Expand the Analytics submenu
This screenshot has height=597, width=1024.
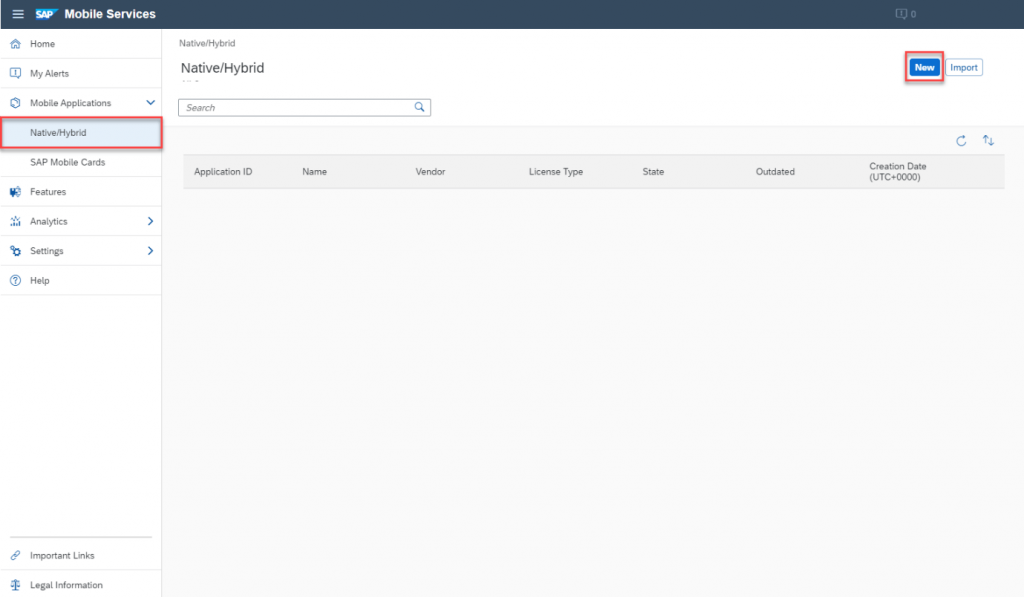point(150,221)
